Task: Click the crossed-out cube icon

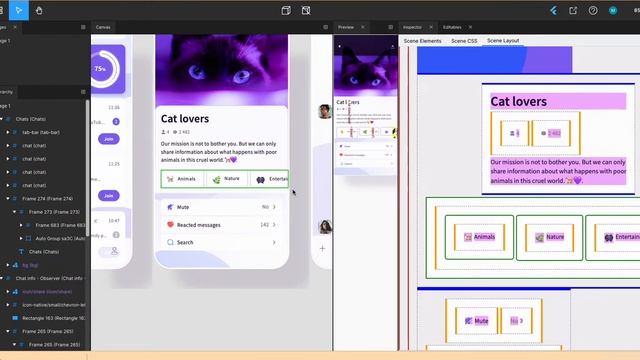Action: [306, 11]
